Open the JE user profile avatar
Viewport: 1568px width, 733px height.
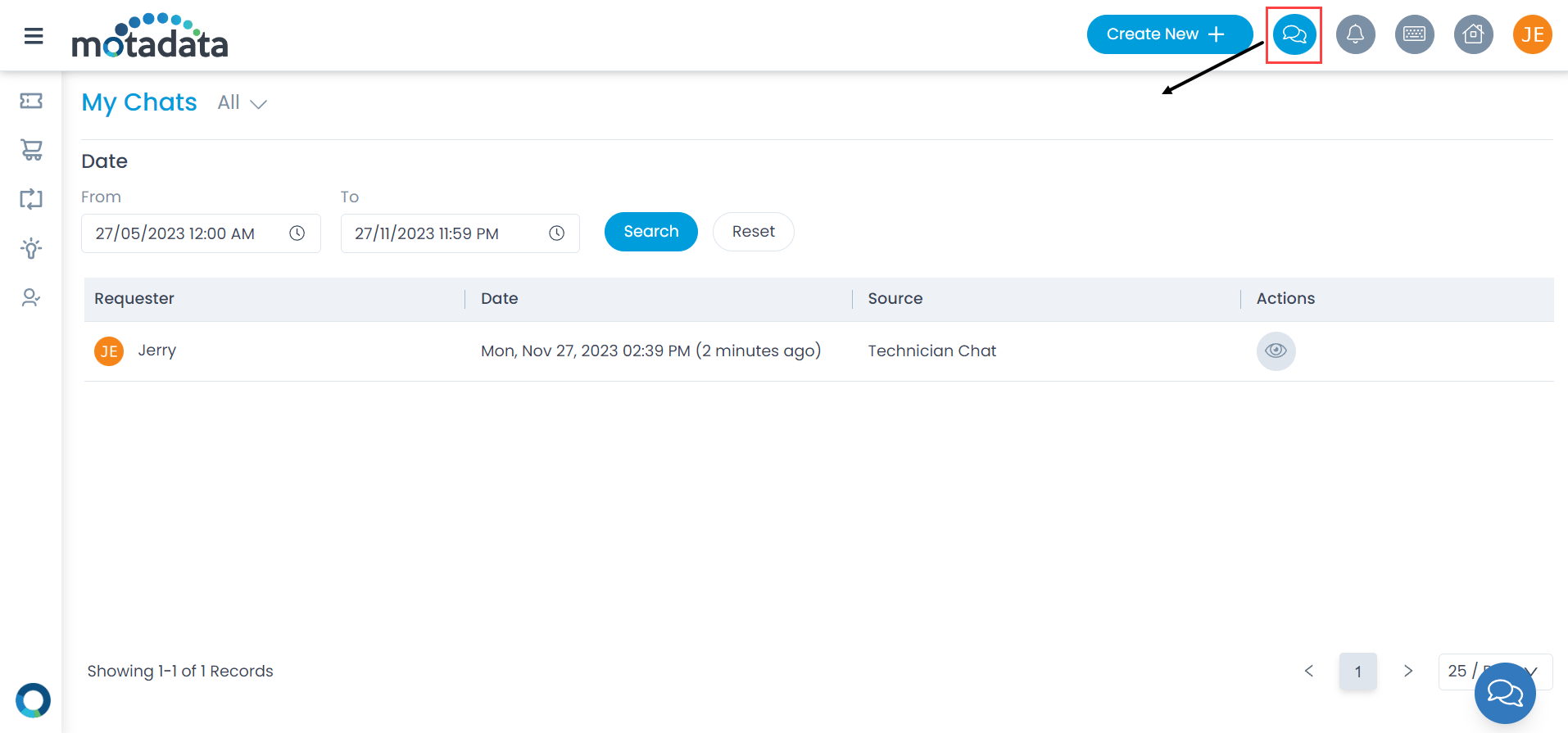click(1532, 35)
